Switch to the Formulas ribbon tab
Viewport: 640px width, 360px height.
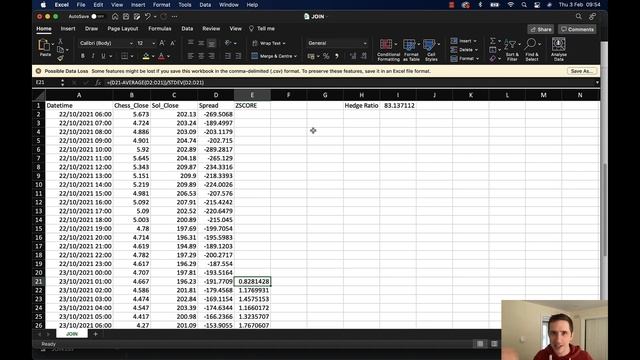point(160,29)
